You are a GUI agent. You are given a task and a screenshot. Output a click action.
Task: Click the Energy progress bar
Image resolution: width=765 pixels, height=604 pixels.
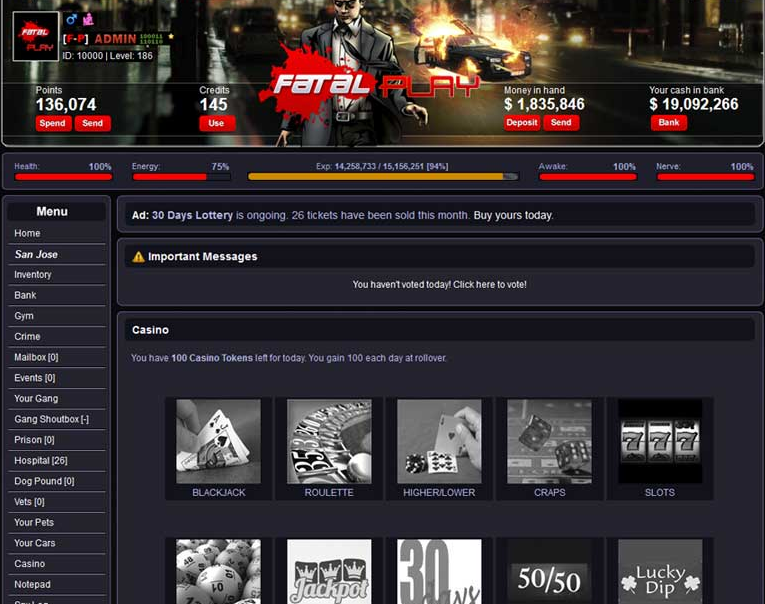[181, 177]
